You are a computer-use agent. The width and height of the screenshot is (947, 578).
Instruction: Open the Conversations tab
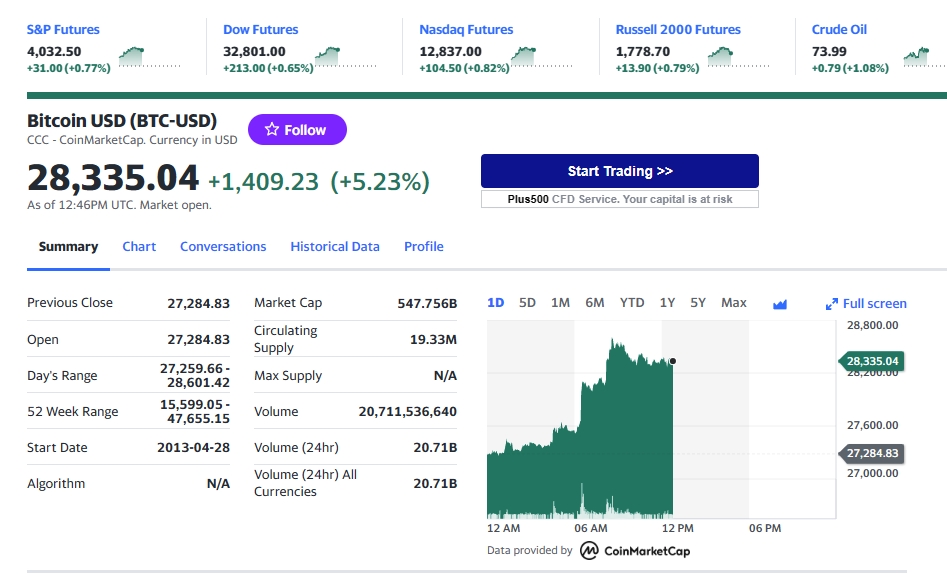click(223, 246)
